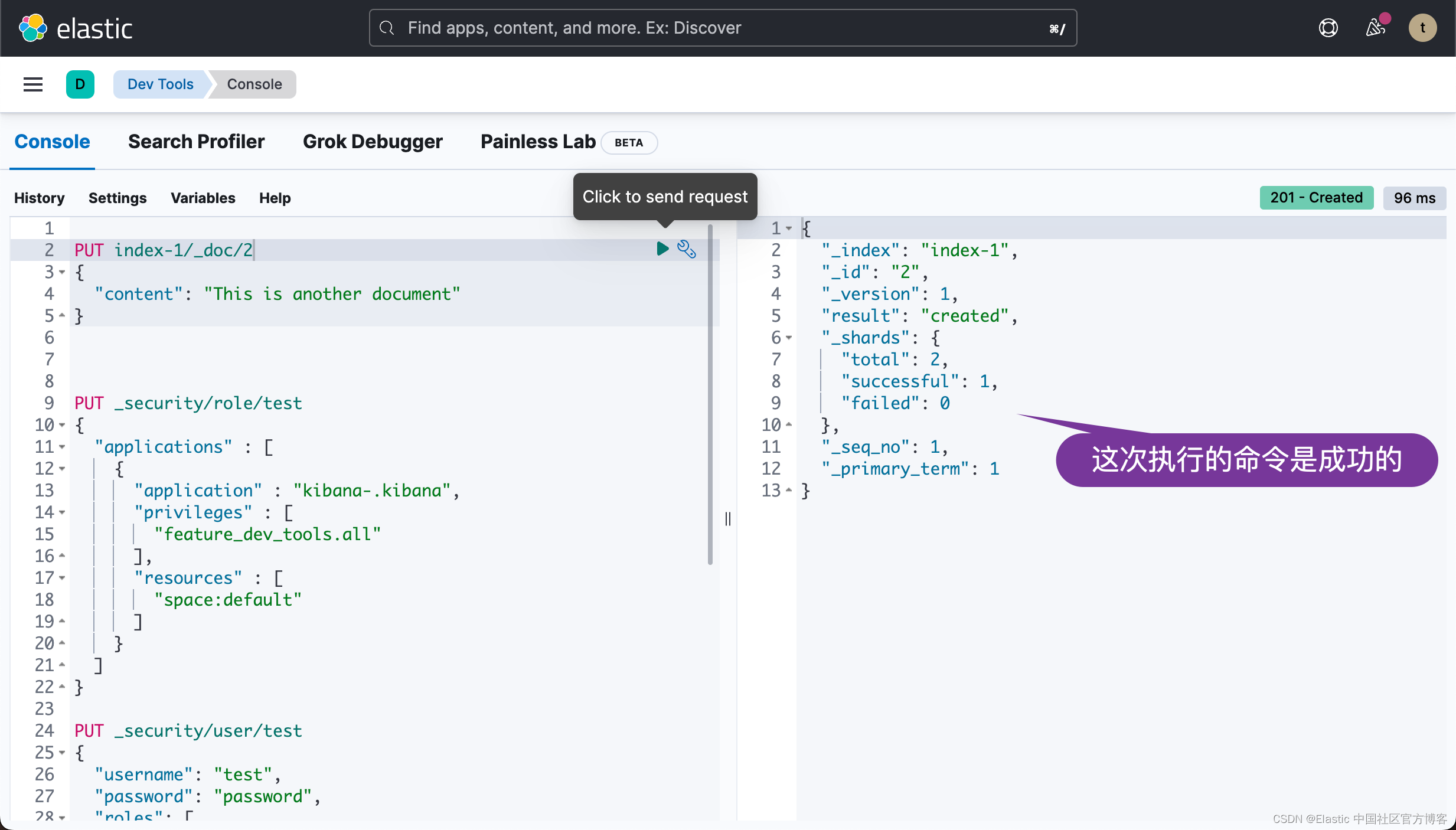Viewport: 1456px width, 830px height.
Task: Collapse the _shards object in response
Action: (789, 338)
